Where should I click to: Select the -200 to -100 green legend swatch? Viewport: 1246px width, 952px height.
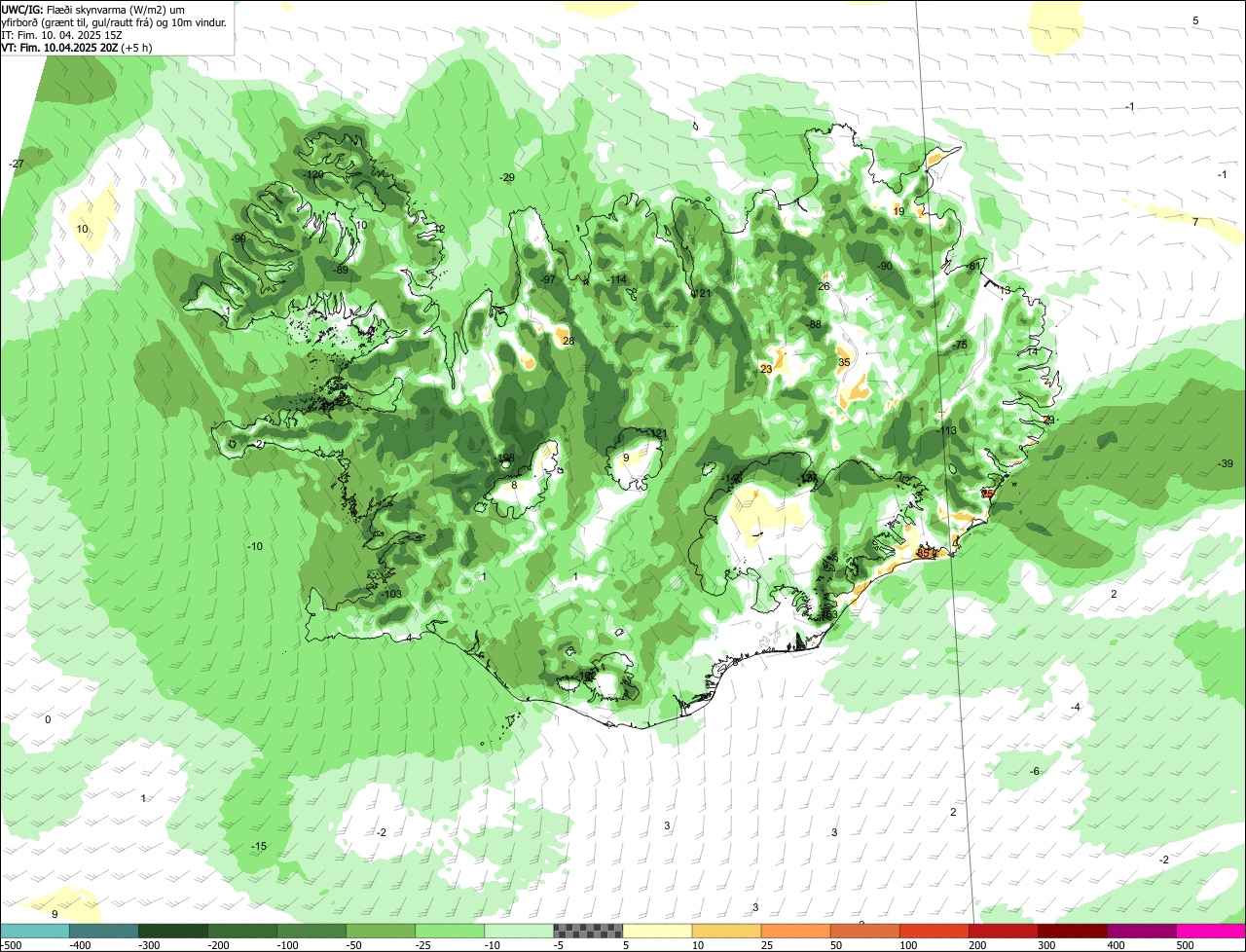241,931
